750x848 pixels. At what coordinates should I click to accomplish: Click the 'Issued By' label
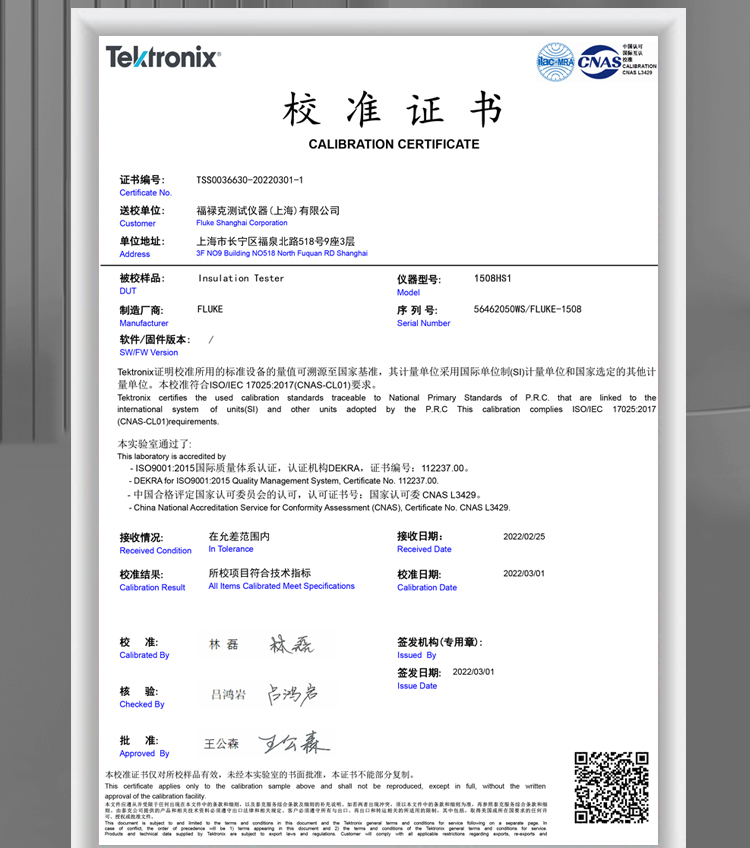point(416,655)
